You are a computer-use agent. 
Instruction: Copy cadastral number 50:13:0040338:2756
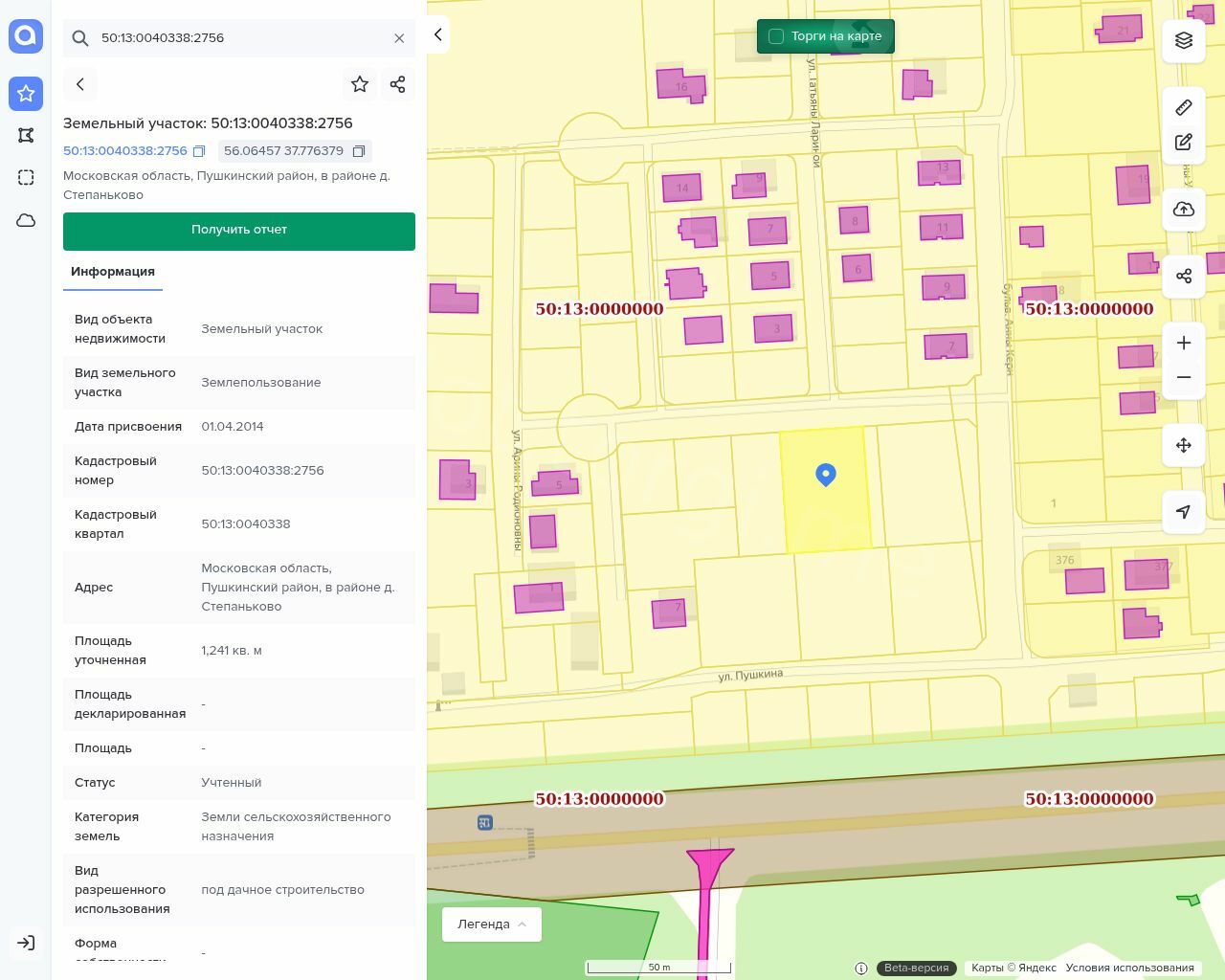[x=199, y=151]
